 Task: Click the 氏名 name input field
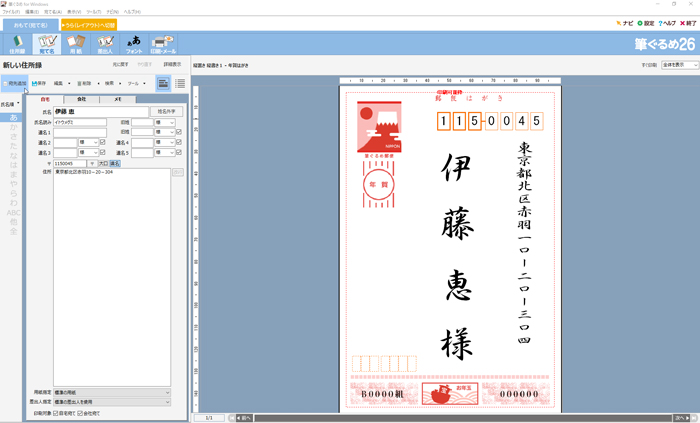[x=98, y=112]
